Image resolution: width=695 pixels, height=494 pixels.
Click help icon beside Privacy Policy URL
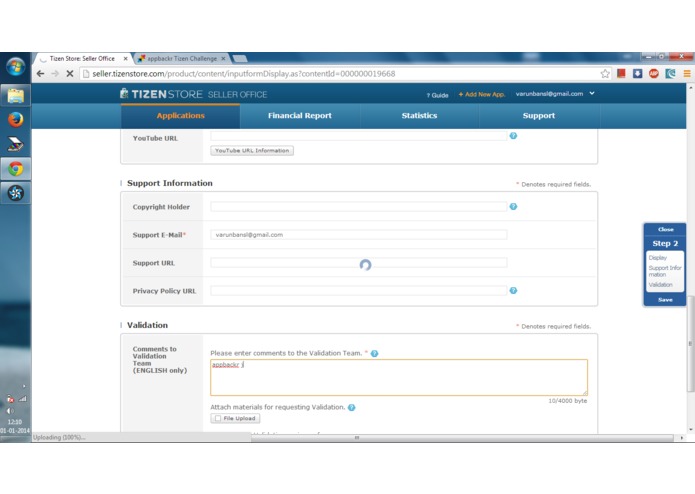point(513,291)
